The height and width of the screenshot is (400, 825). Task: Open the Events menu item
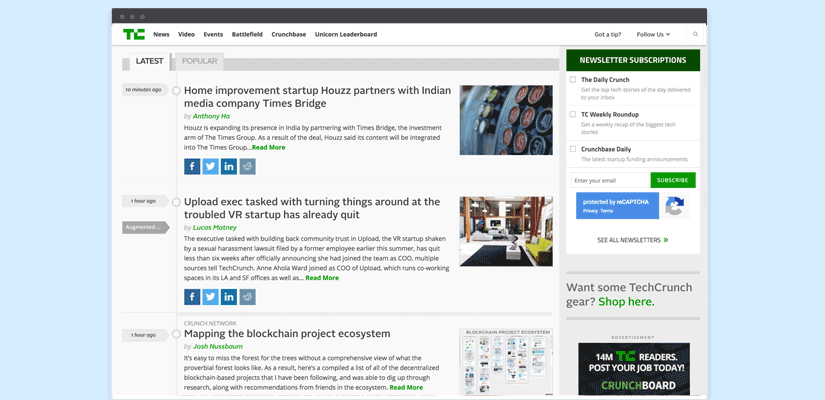(213, 34)
